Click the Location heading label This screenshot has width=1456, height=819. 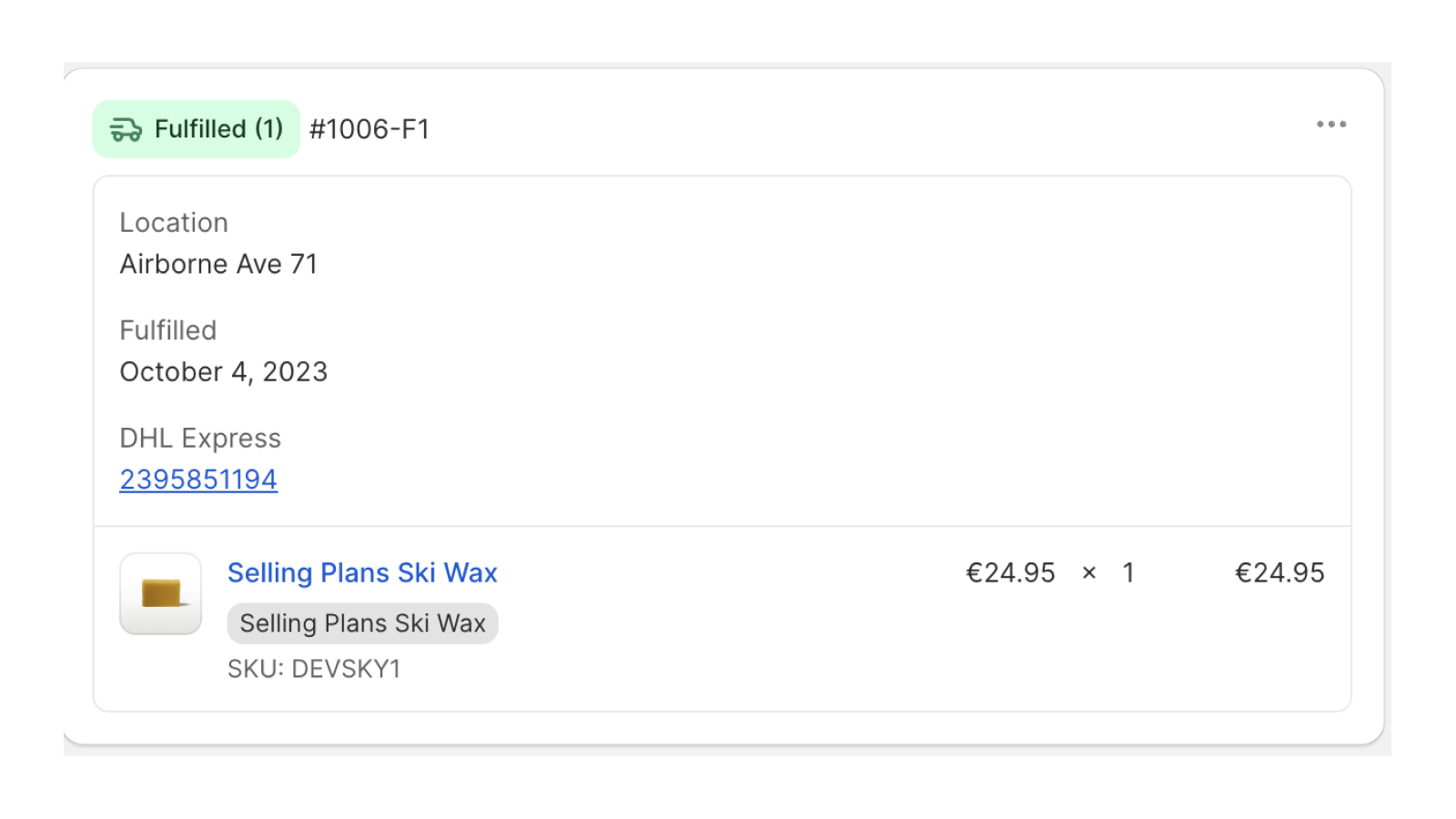click(174, 223)
